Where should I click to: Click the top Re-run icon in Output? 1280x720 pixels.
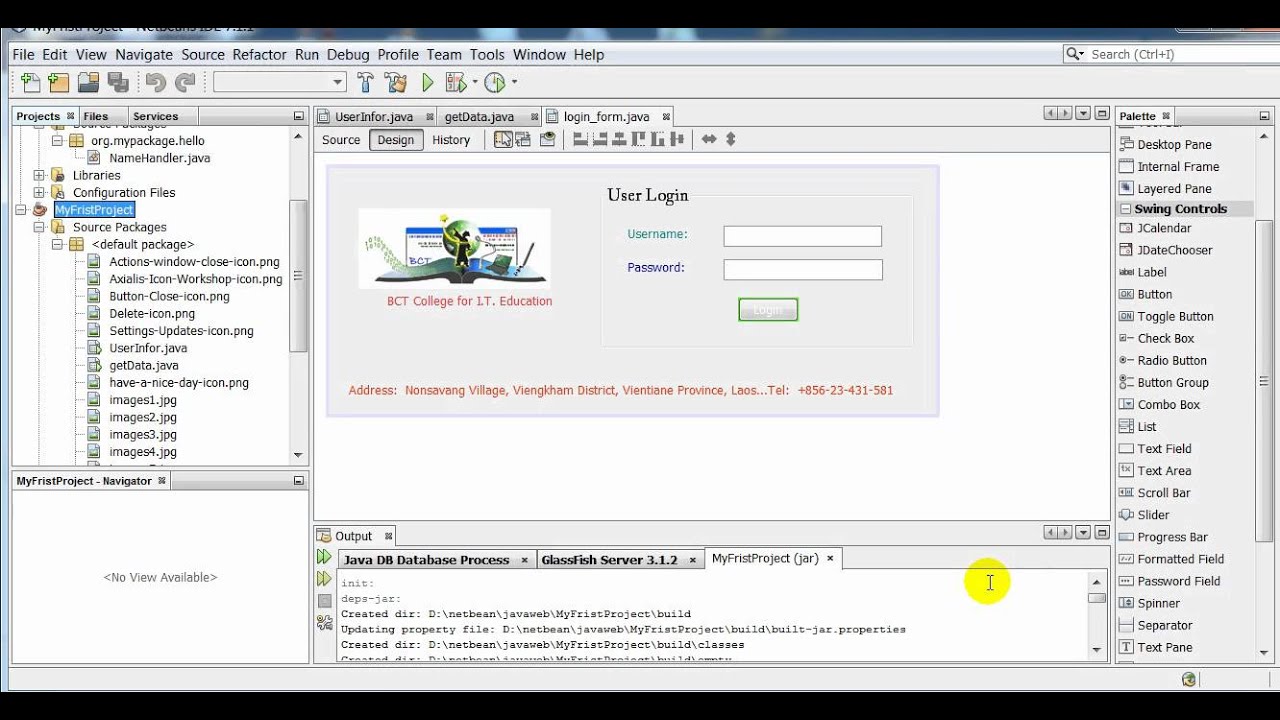pos(324,557)
